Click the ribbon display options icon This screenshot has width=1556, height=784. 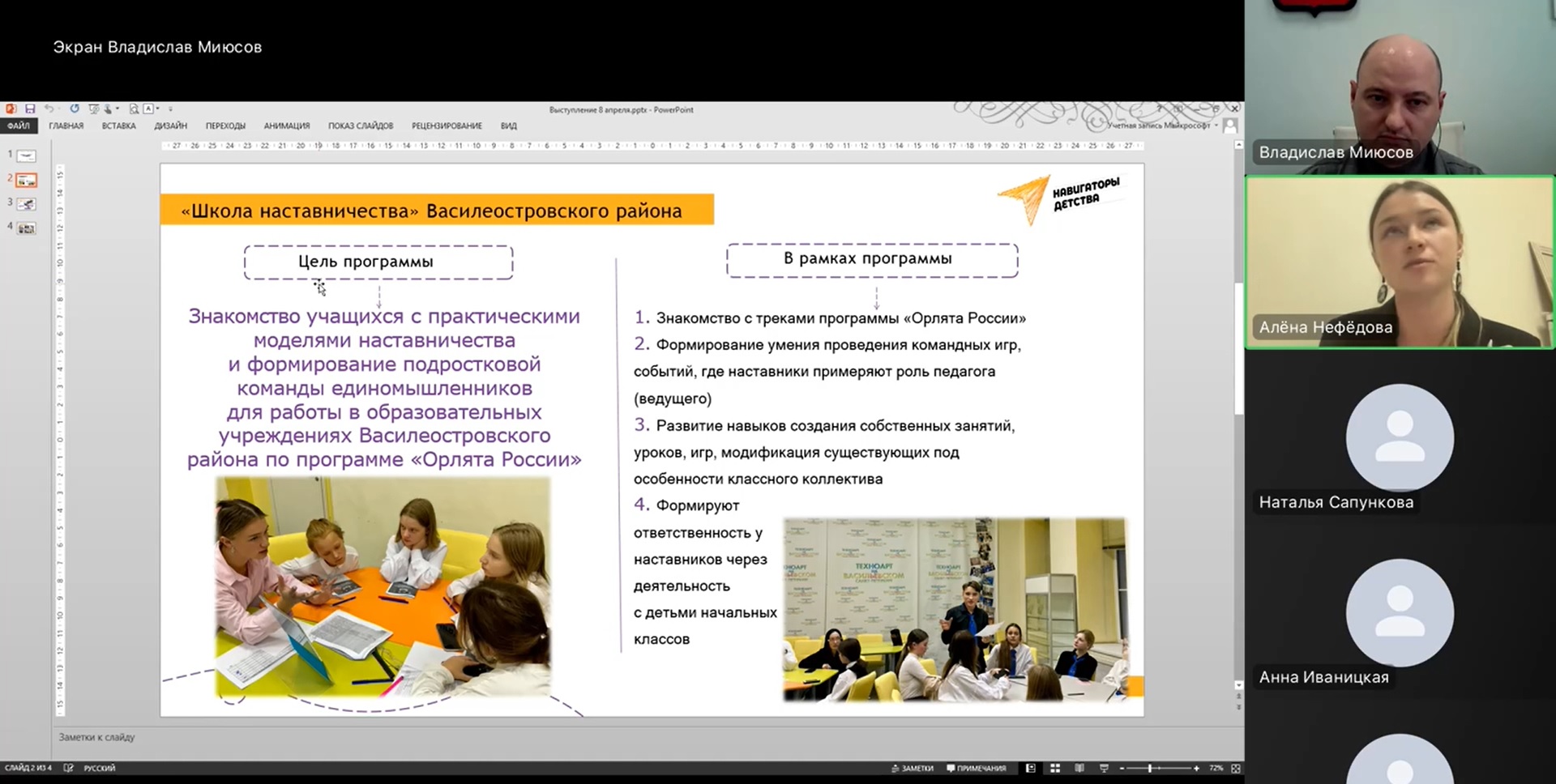(1178, 109)
